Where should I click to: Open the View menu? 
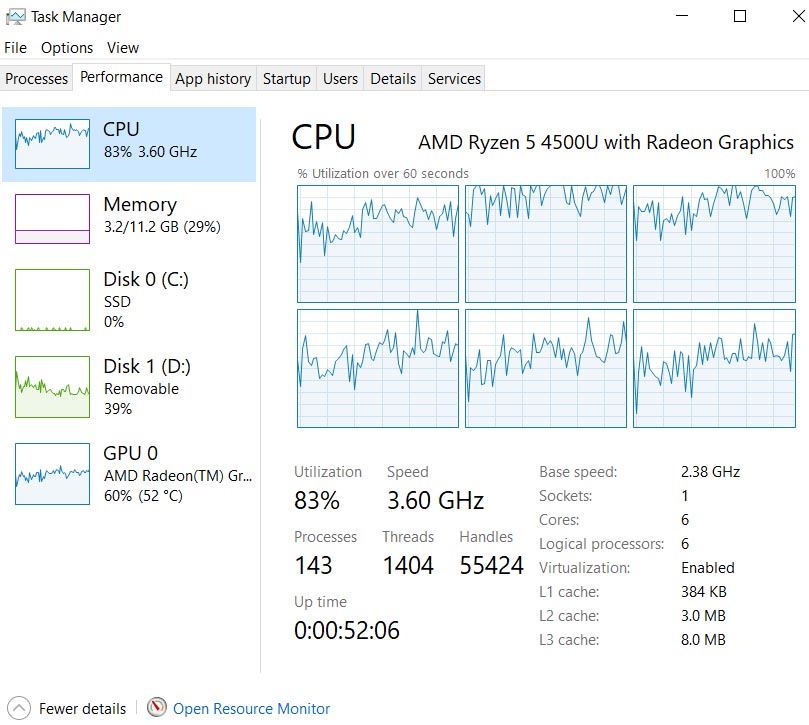123,48
